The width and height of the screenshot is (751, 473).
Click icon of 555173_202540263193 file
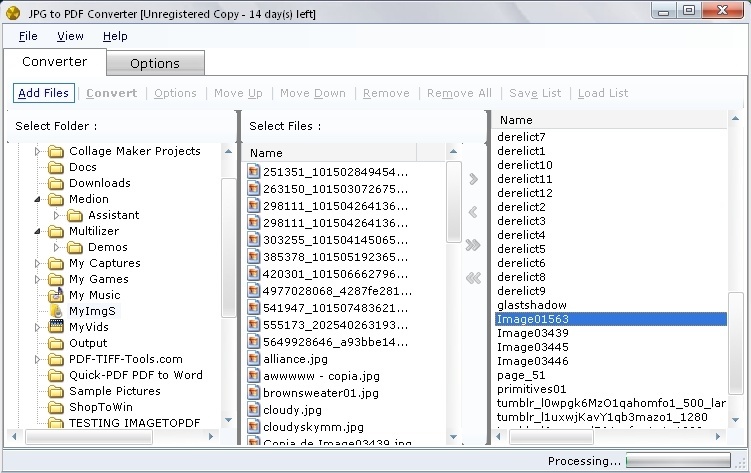coord(253,325)
